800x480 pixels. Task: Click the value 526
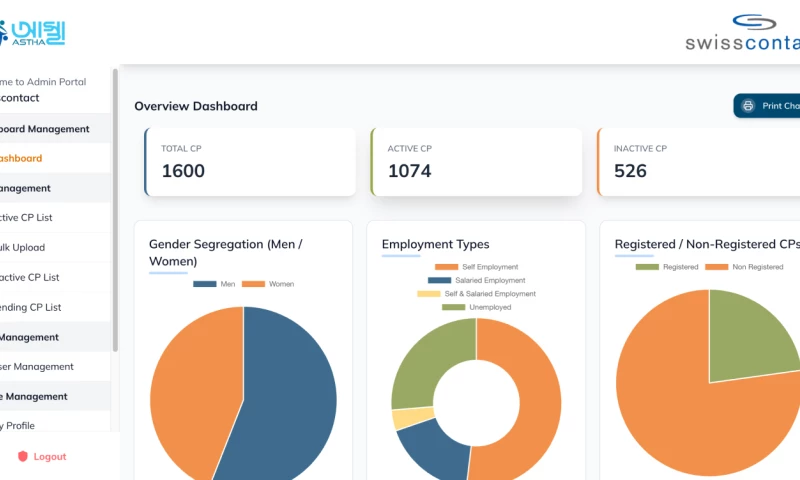click(x=630, y=171)
